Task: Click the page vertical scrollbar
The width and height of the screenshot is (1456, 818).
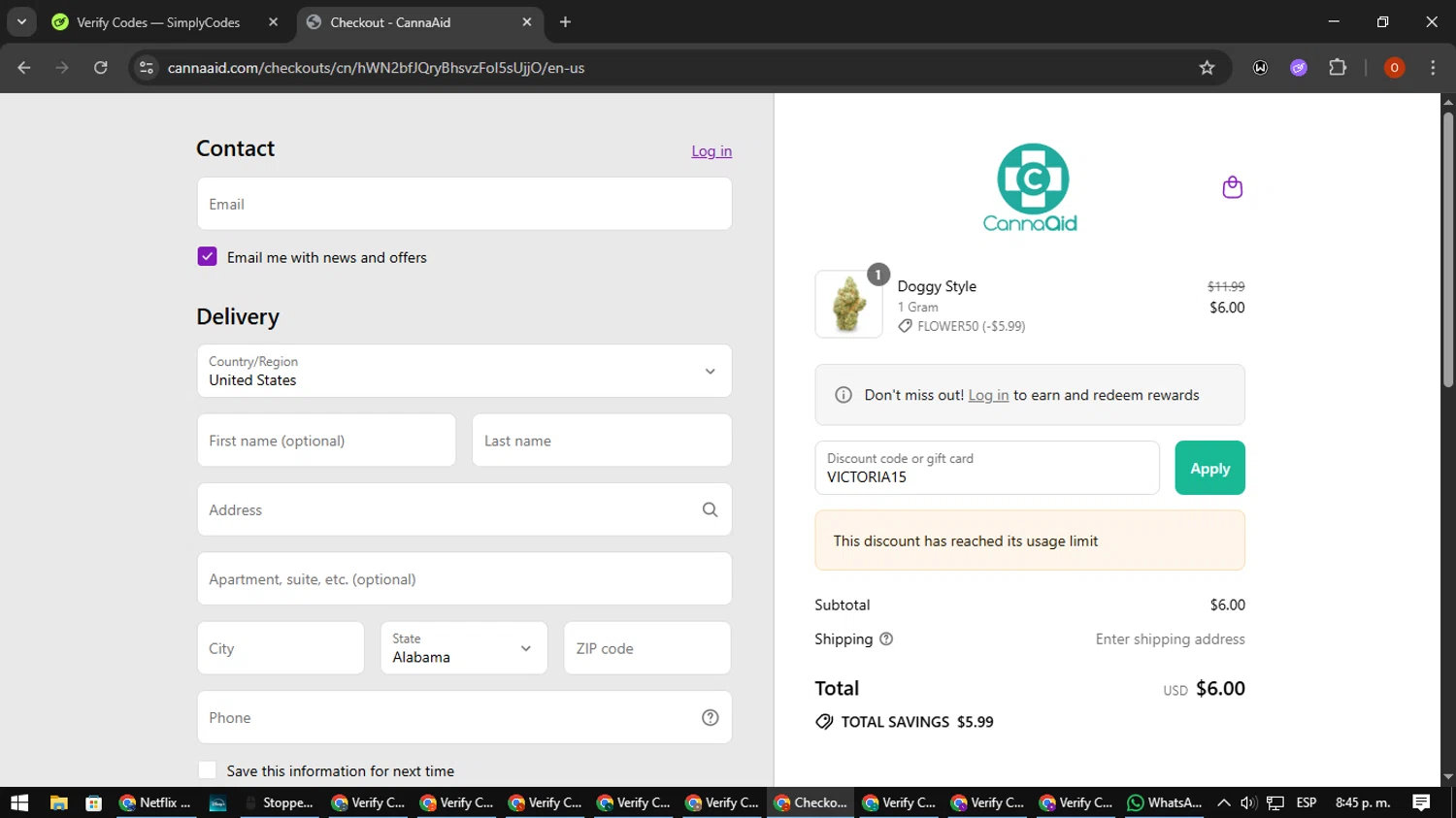Action: (1448, 252)
